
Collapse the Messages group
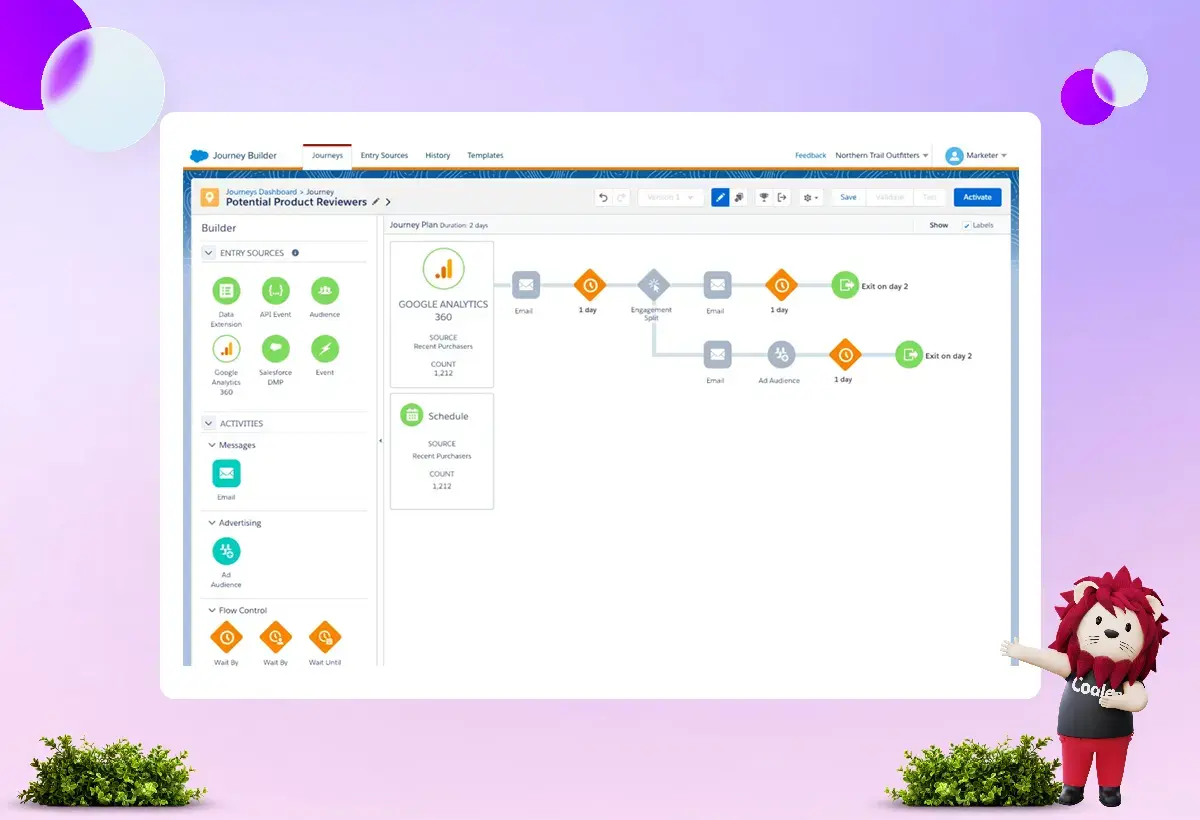[212, 445]
